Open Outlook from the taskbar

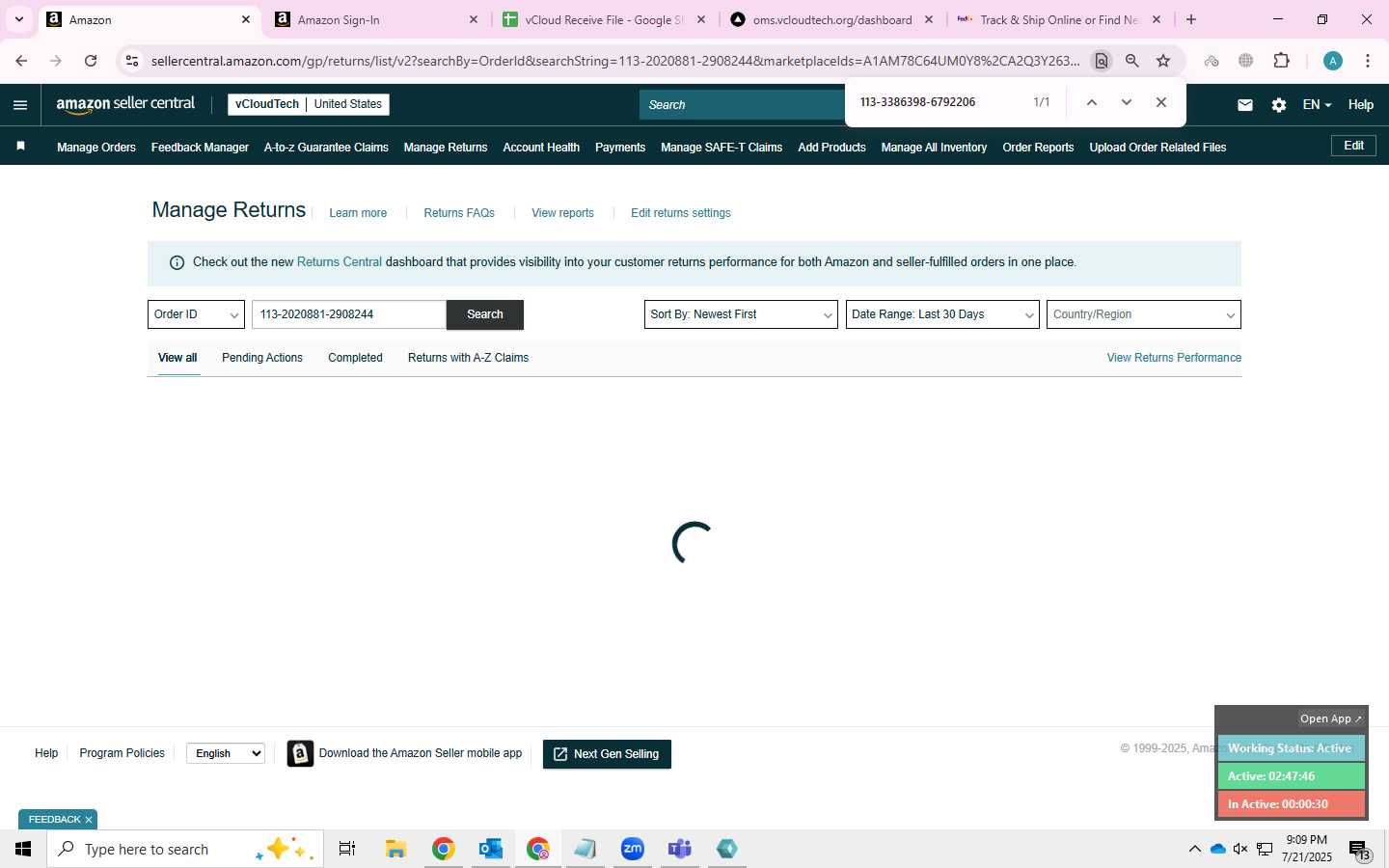(x=491, y=849)
